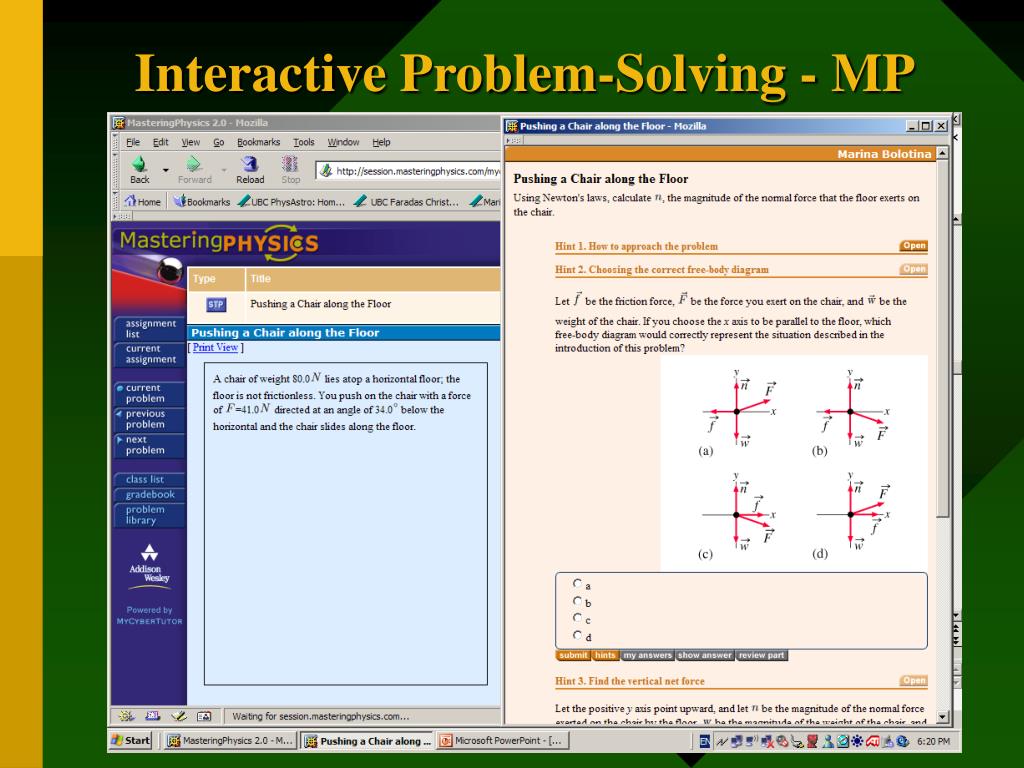Click the Forward arrow icon

coord(193,164)
